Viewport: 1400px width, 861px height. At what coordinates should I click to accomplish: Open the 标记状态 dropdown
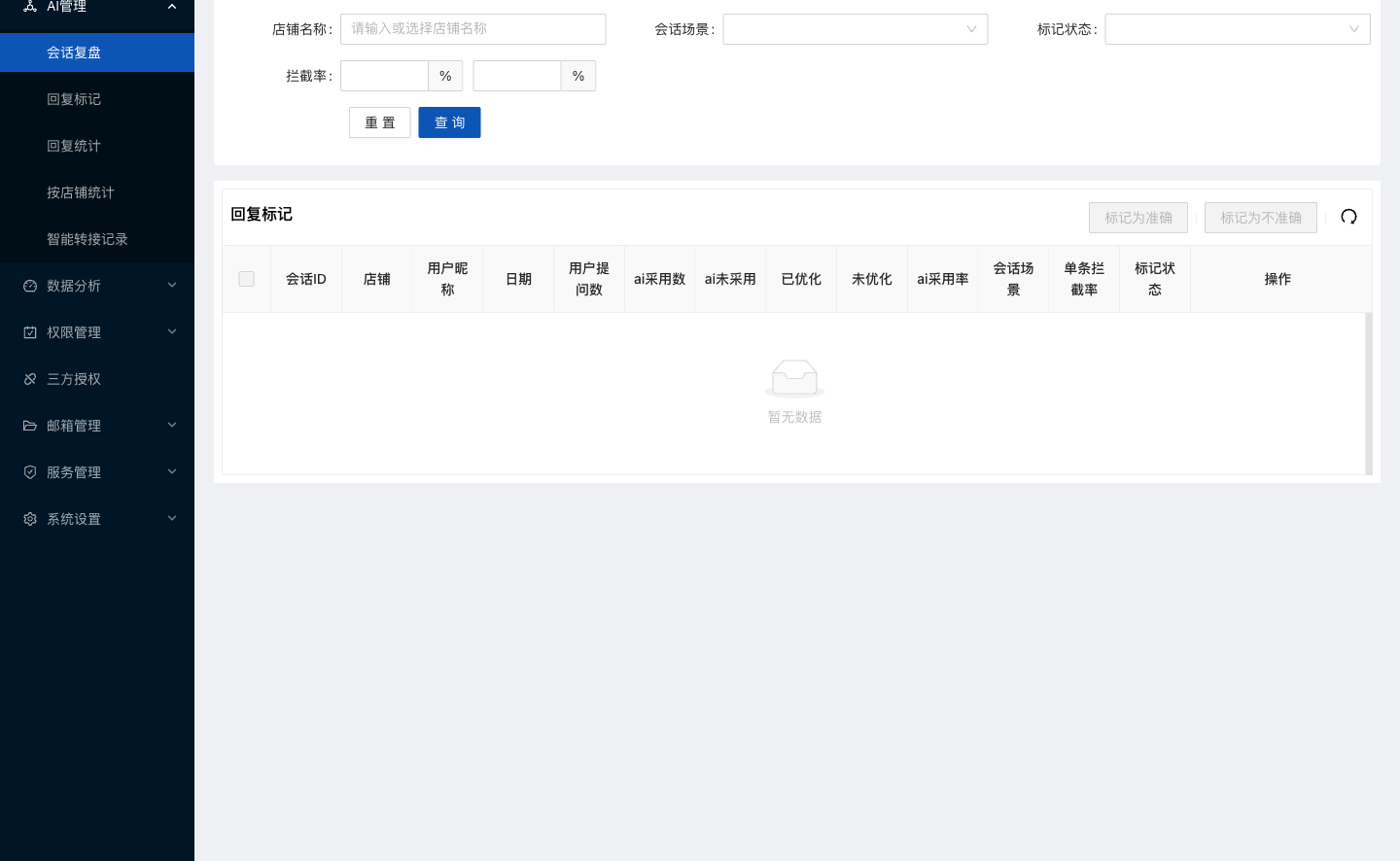[1238, 29]
